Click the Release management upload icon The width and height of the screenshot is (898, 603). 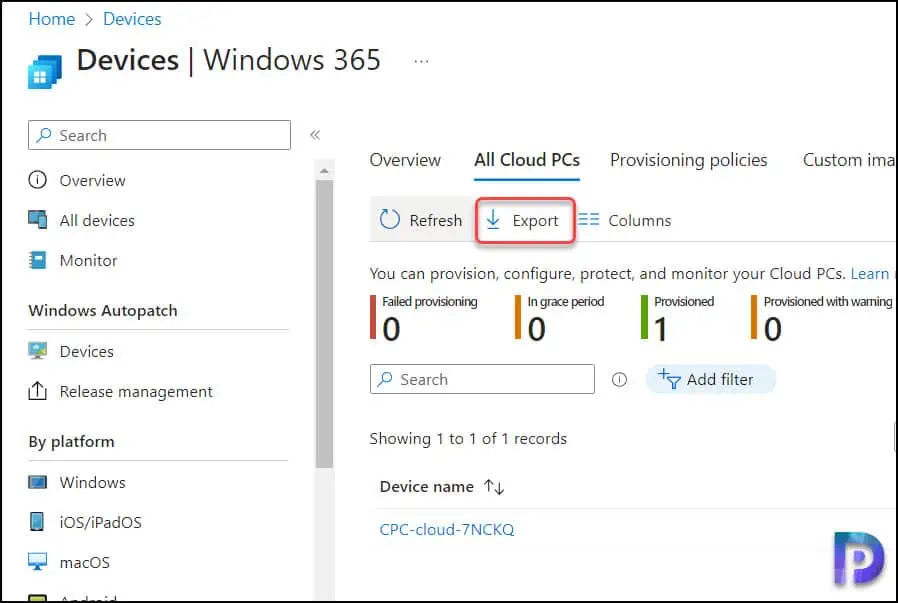click(x=38, y=391)
